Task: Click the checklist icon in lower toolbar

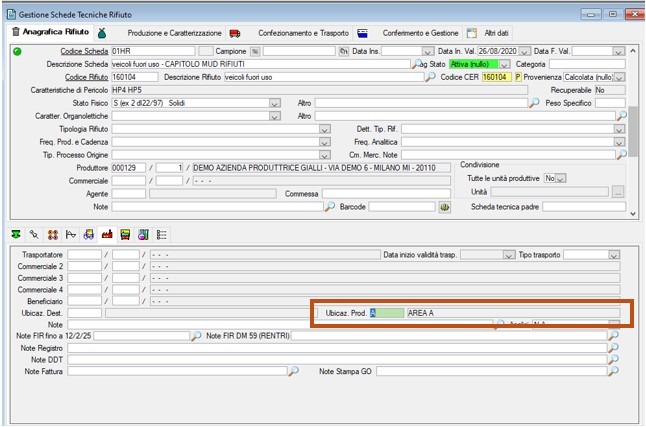Action: [x=161, y=234]
